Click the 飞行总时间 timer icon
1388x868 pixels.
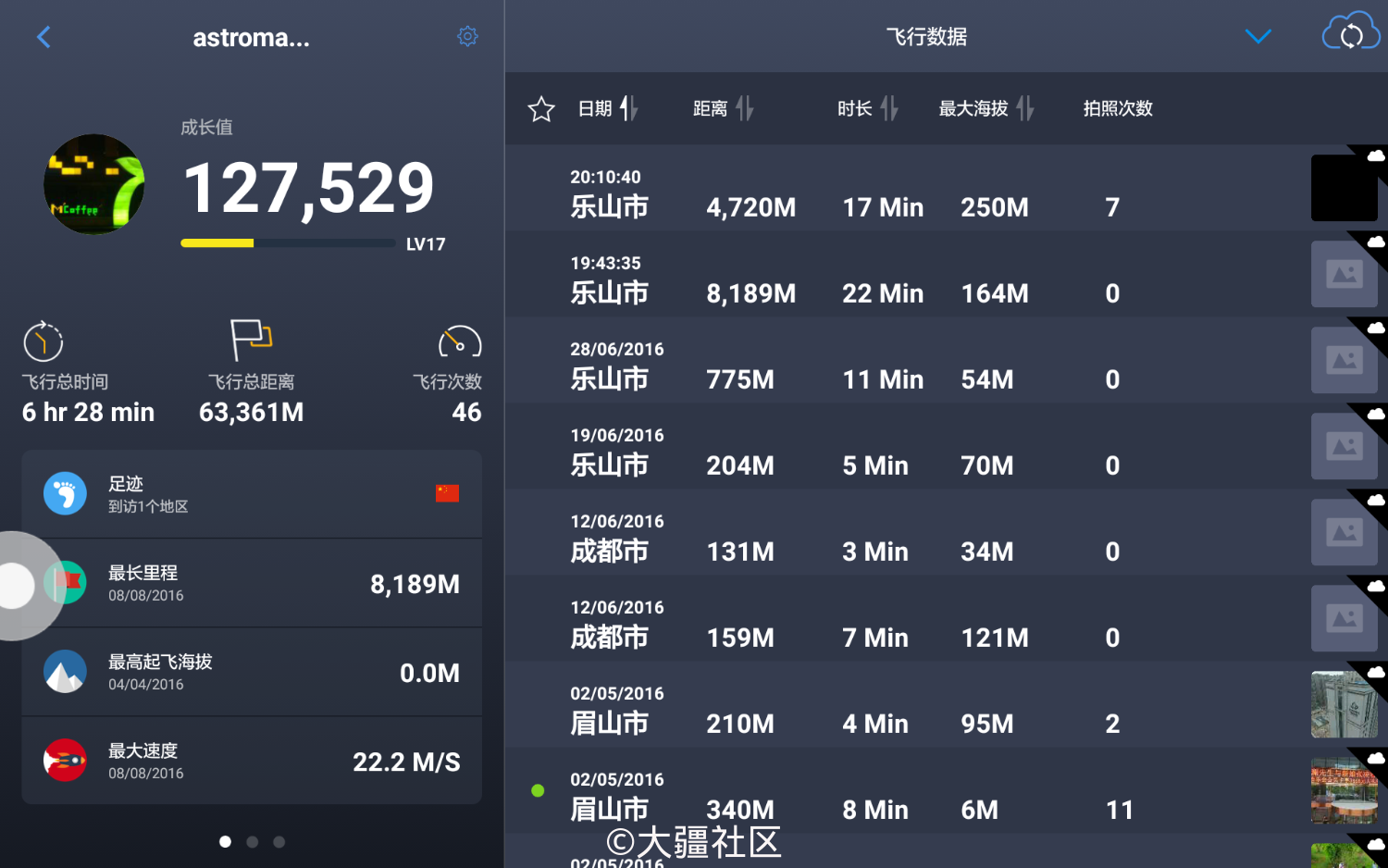(x=43, y=342)
